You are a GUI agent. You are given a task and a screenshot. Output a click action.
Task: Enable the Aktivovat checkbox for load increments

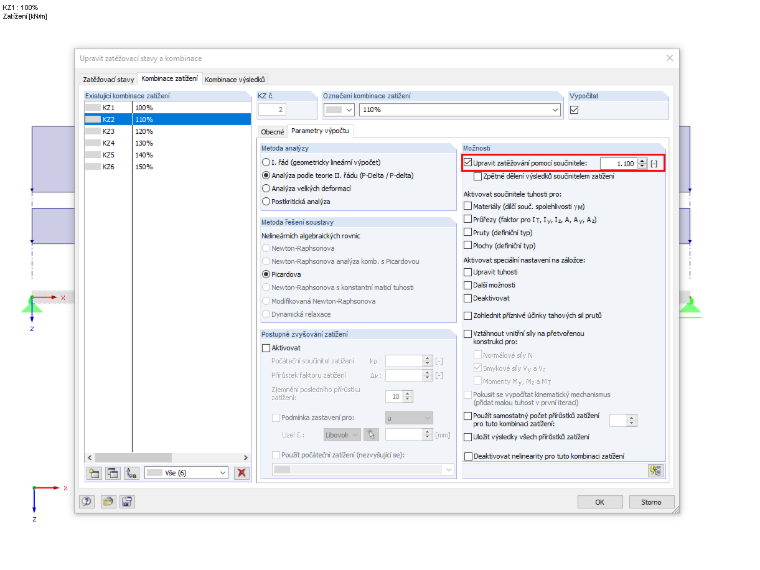coord(266,348)
